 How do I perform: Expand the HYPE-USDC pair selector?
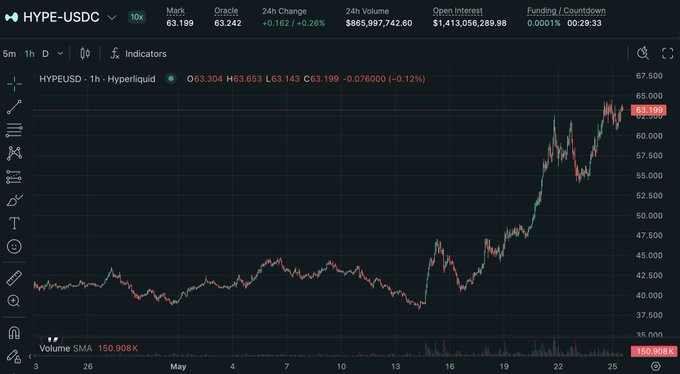tap(112, 17)
